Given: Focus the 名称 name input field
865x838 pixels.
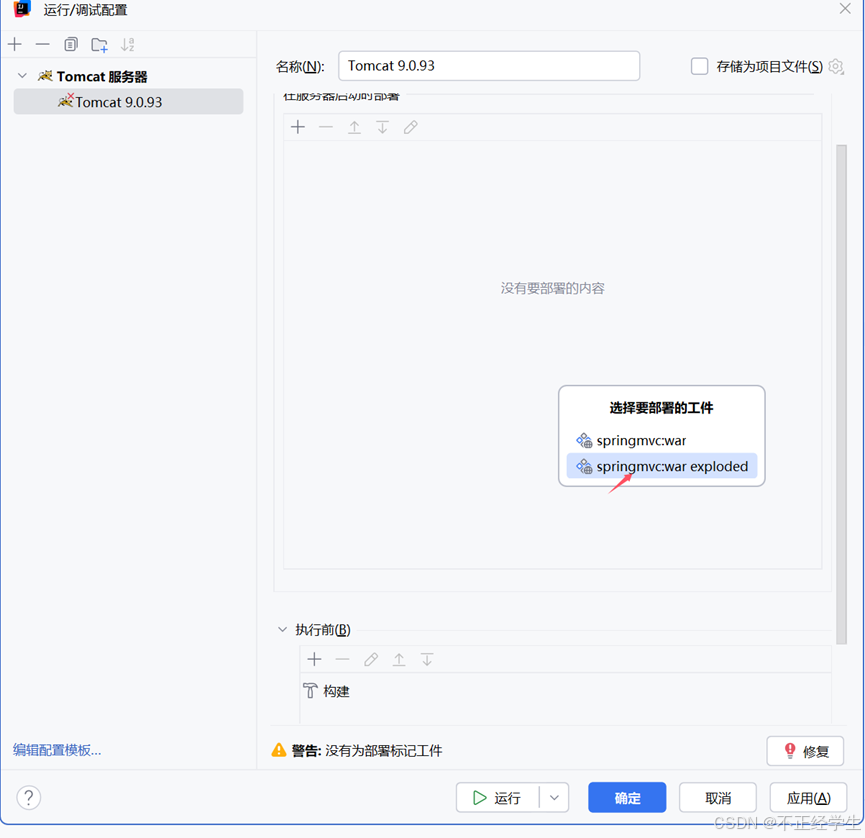Looking at the screenshot, I should pos(489,66).
